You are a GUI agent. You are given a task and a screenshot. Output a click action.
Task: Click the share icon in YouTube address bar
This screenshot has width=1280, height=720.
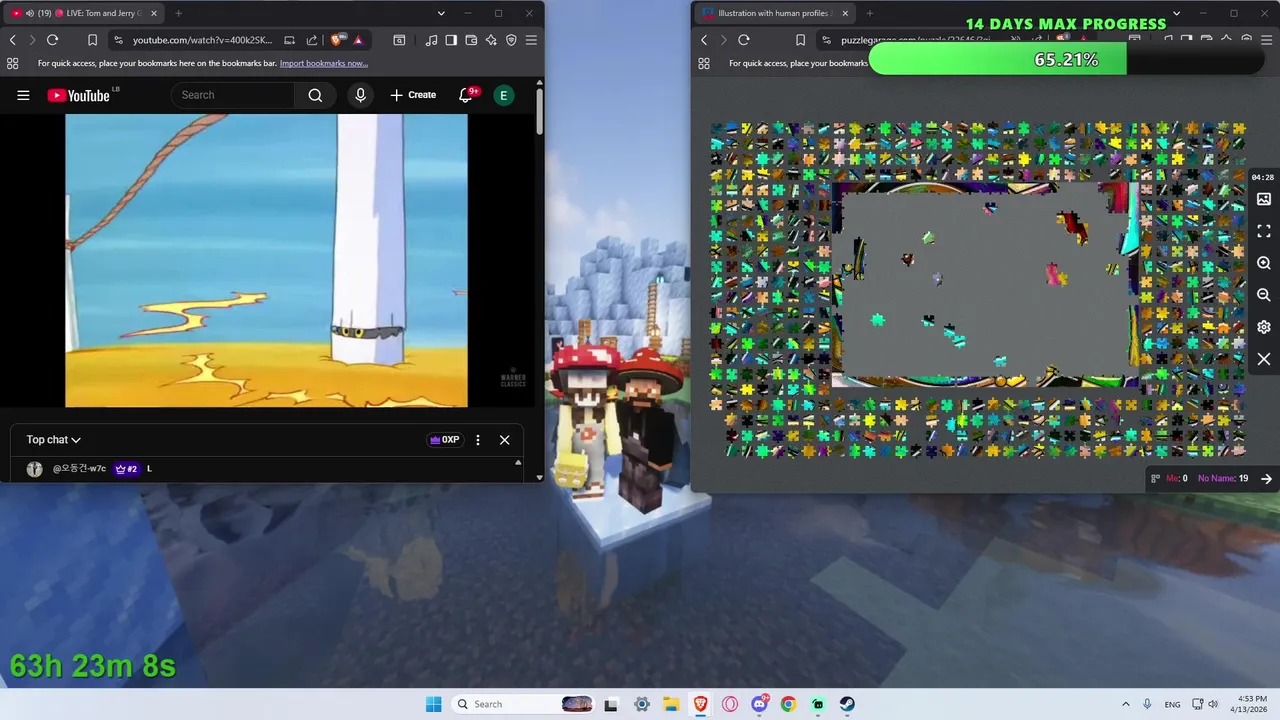(x=312, y=40)
